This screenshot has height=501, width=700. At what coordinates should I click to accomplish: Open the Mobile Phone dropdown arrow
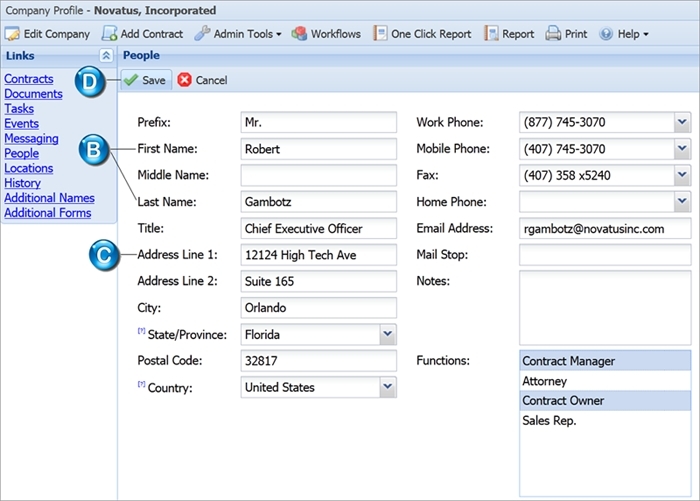click(x=682, y=149)
